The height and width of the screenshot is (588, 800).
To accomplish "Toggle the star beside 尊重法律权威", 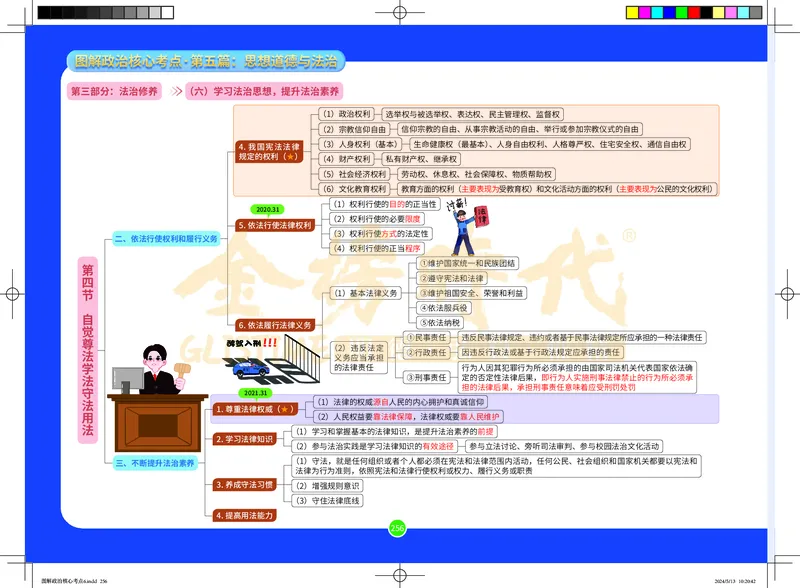I will tap(286, 407).
